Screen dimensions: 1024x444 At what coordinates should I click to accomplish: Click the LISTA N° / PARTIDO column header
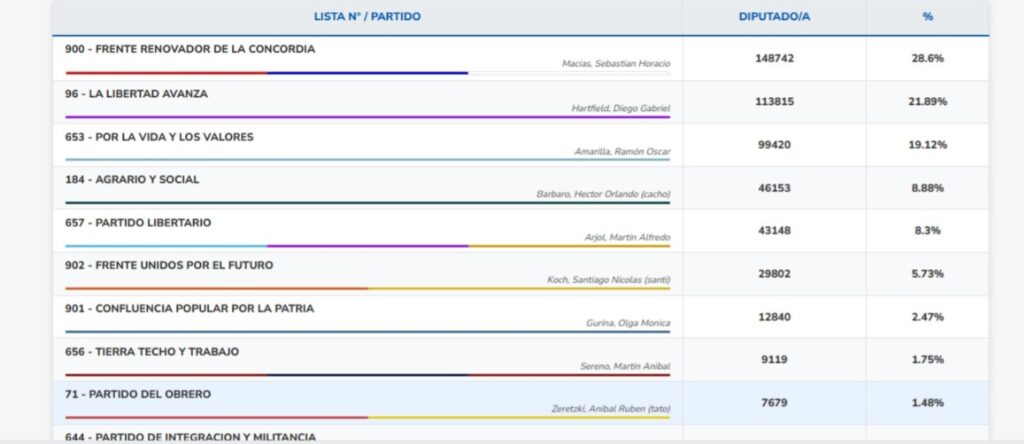367,17
